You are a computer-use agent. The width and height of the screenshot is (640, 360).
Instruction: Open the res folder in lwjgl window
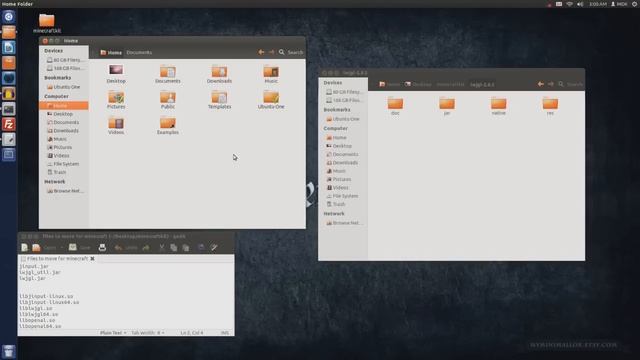coord(550,106)
